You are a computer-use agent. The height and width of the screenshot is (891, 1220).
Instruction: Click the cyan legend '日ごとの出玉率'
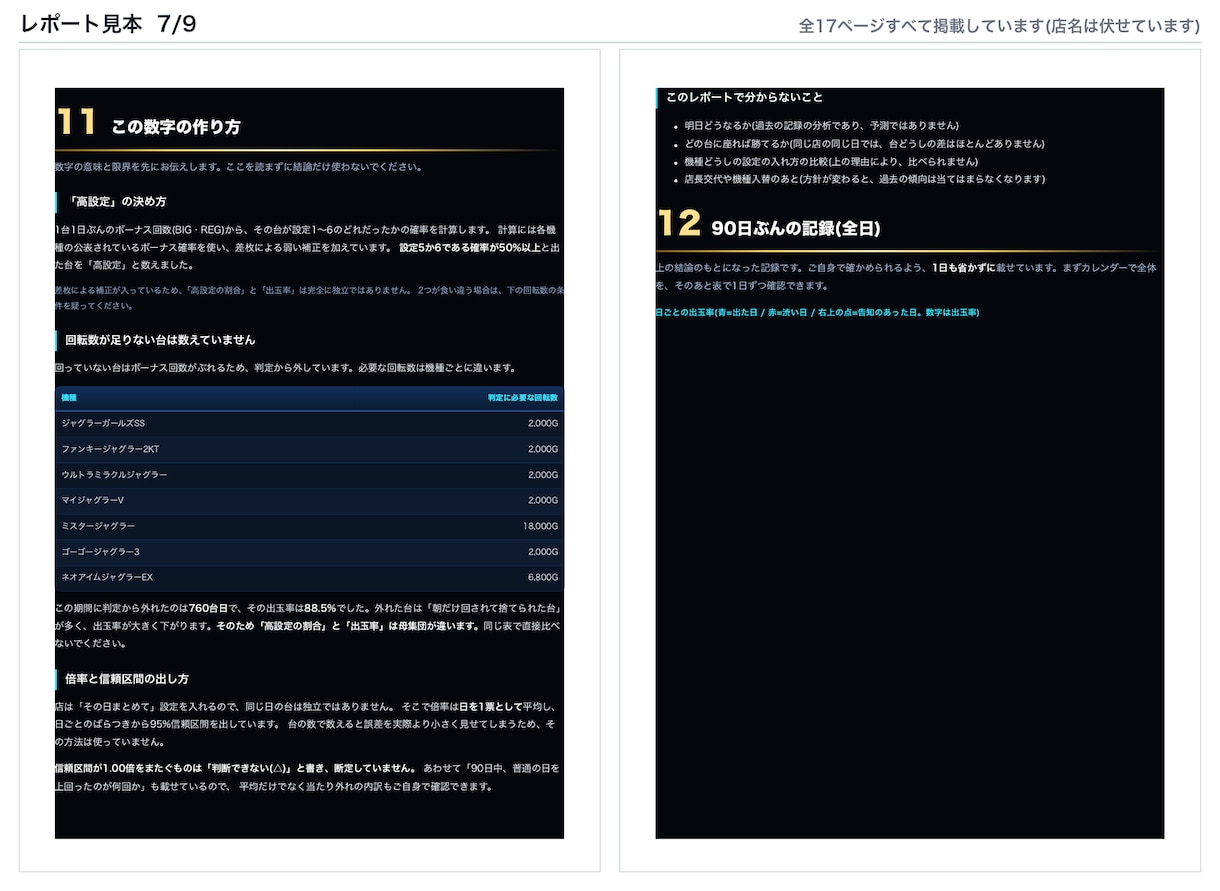click(817, 313)
